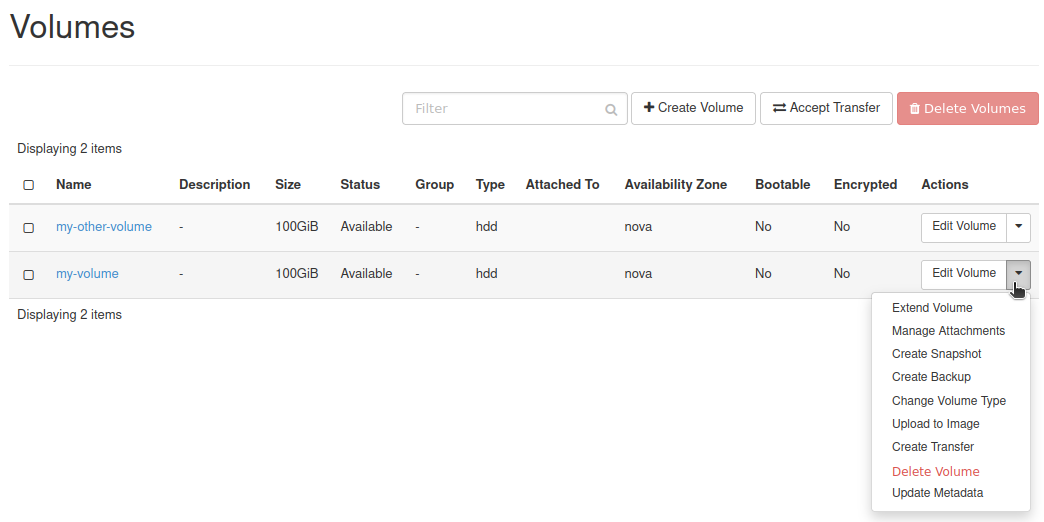
Task: Click the hdd type of my-volume
Action: click(487, 274)
